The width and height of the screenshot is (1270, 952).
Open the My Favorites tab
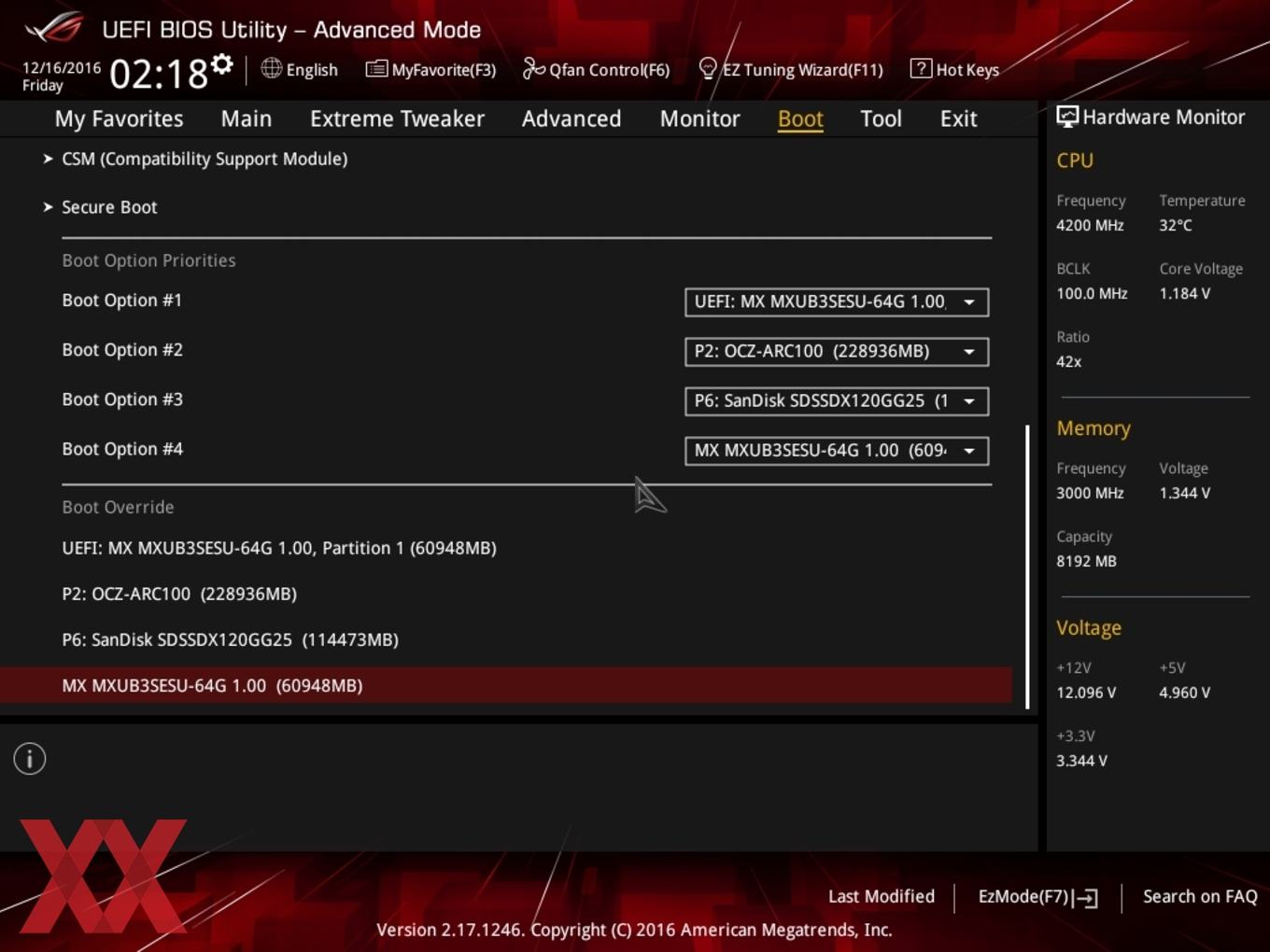(119, 119)
